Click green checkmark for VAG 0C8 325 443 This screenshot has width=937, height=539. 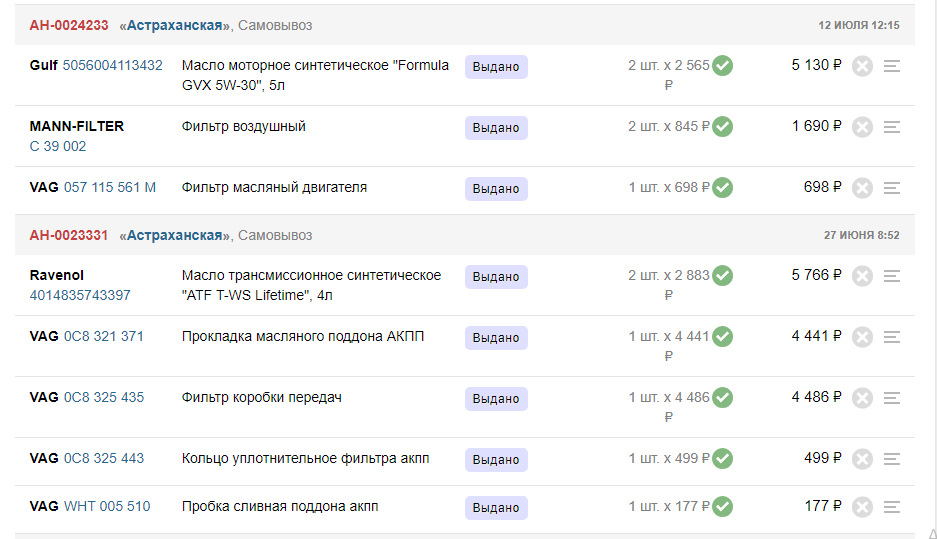[722, 458]
